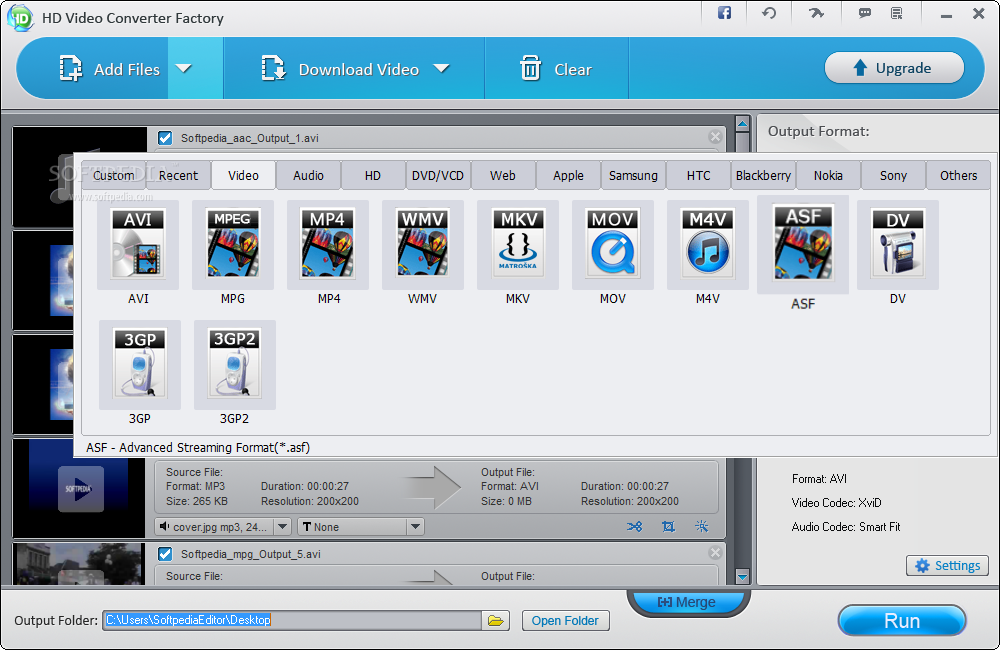Open the Apple devices tab
This screenshot has width=1000, height=650.
pyautogui.click(x=568, y=175)
